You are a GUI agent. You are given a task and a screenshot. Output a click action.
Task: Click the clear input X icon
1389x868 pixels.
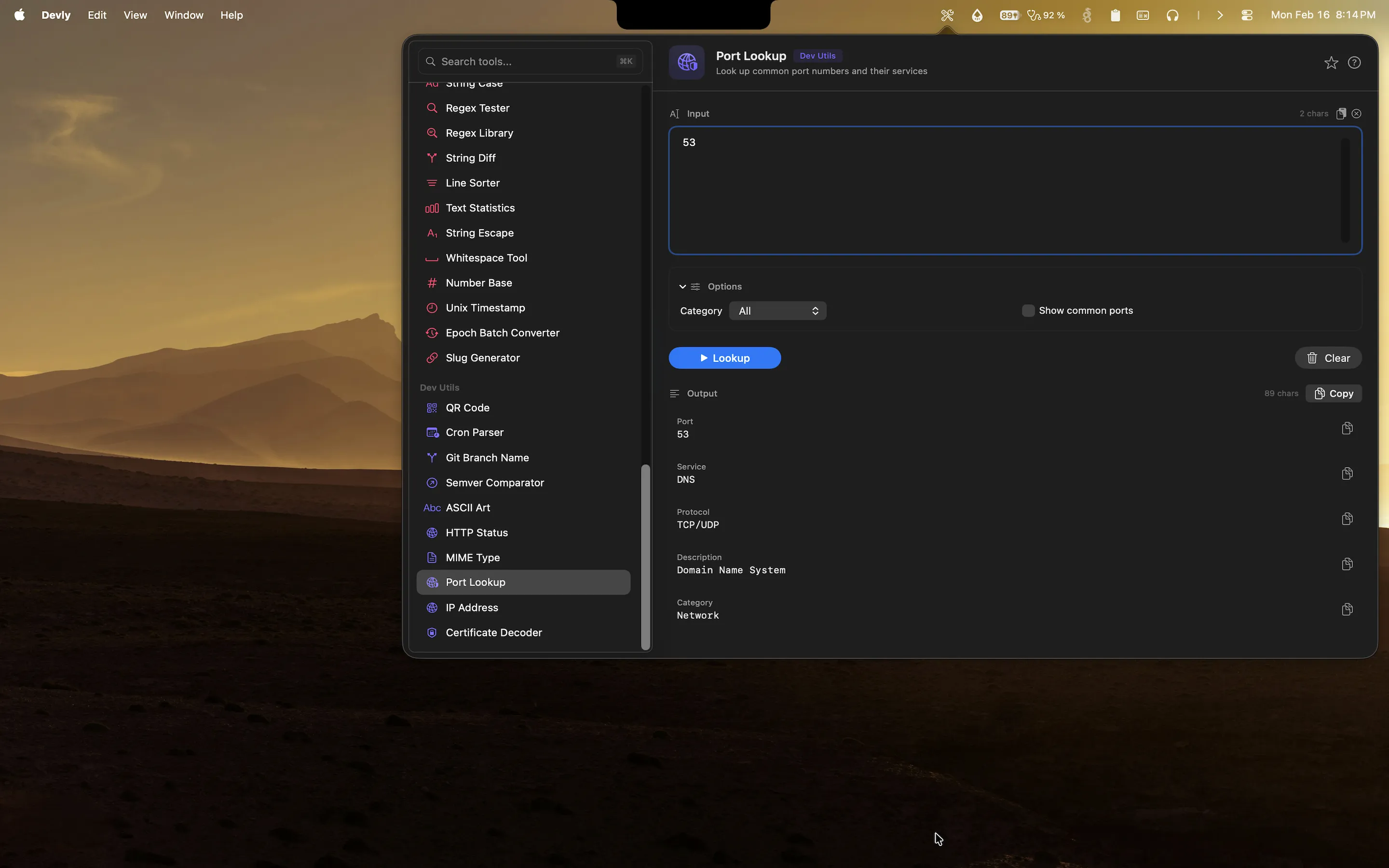1356,114
